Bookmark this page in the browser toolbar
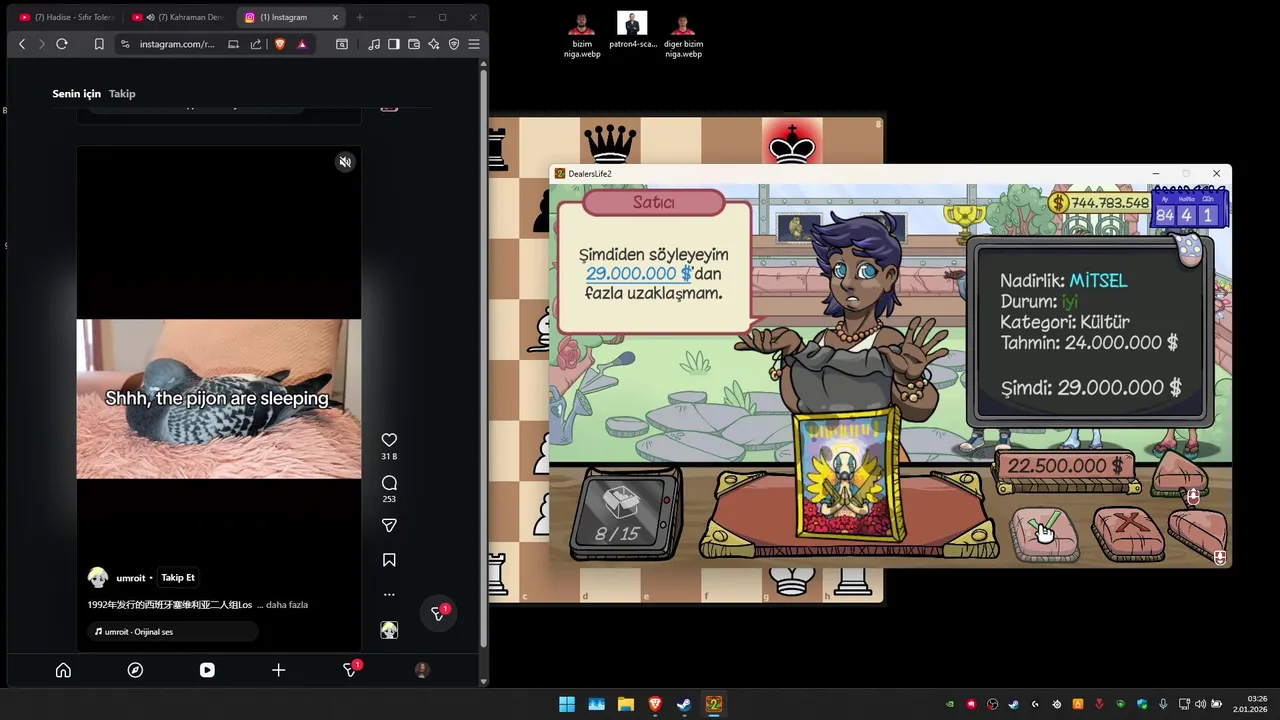This screenshot has height=720, width=1280. (99, 44)
